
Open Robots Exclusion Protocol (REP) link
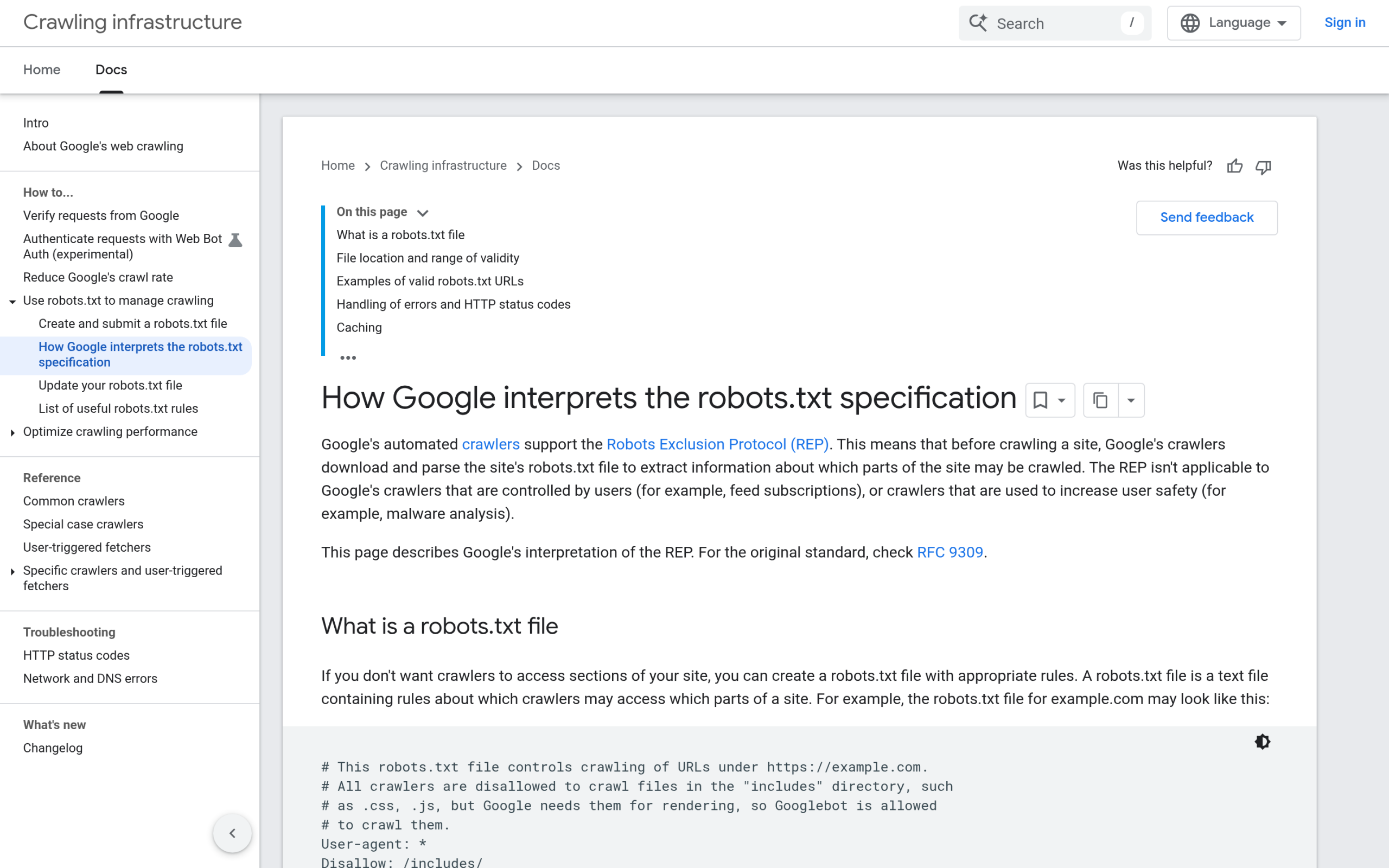717,444
